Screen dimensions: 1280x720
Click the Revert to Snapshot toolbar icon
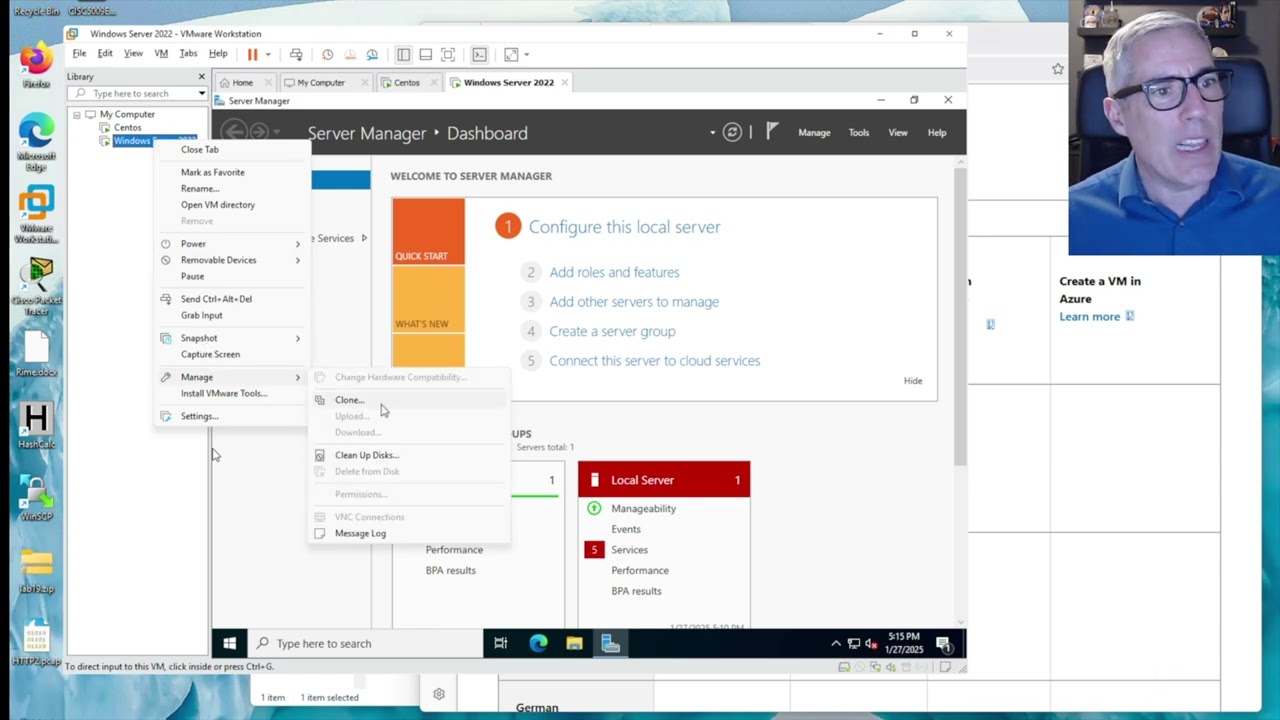[x=350, y=54]
